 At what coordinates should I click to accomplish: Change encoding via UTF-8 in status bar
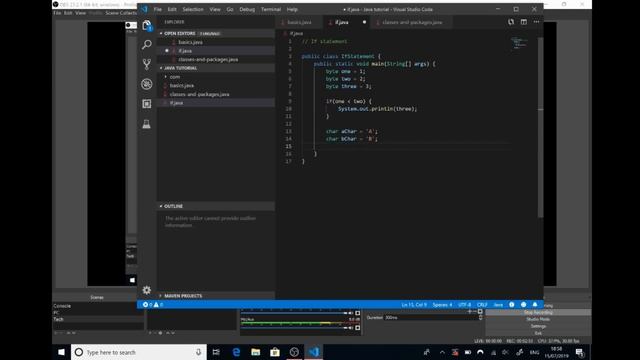pos(464,304)
